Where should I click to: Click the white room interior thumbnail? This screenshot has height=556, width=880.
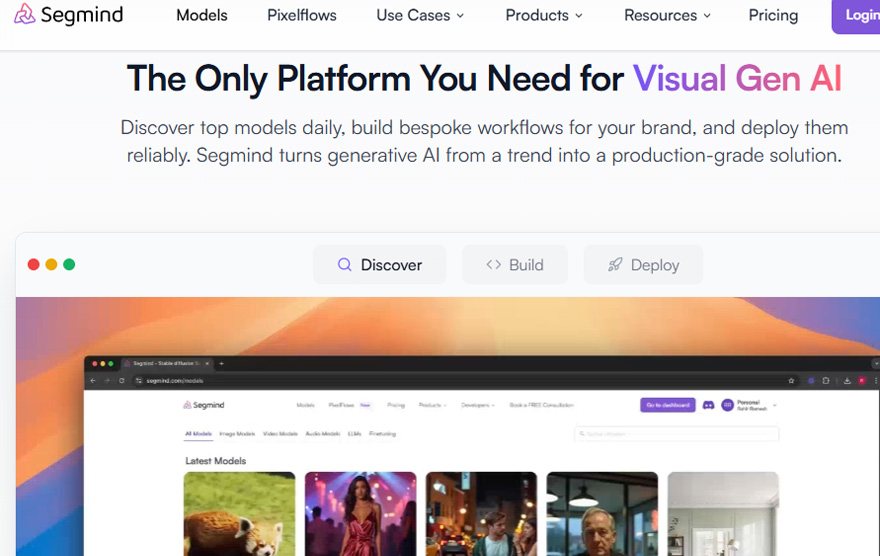tap(723, 513)
